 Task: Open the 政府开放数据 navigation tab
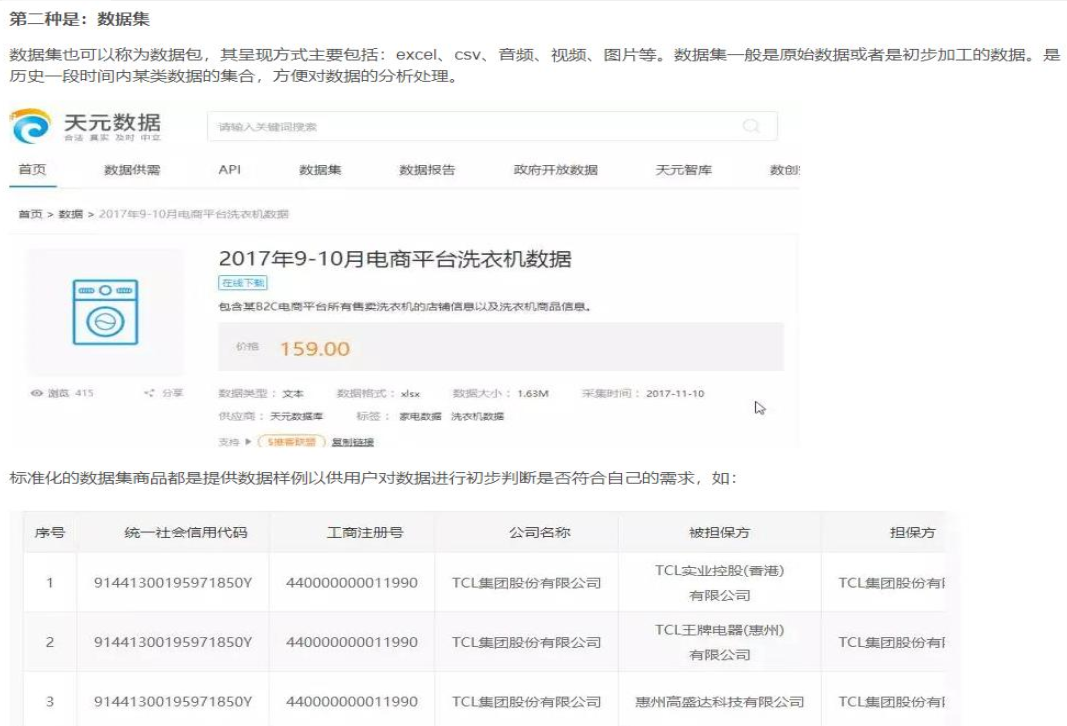pos(556,170)
